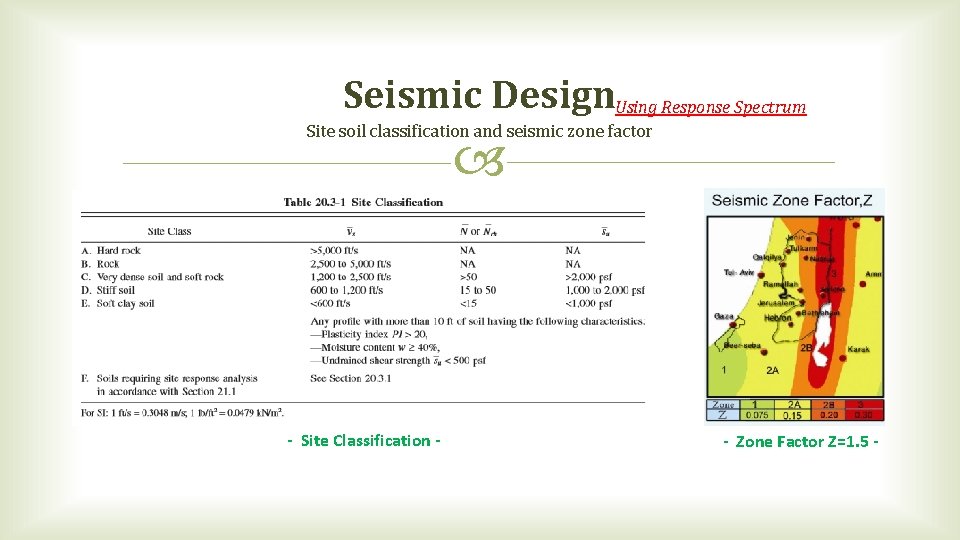
Task: Click the 'Ramallah' label on the map
Action: pyautogui.click(x=781, y=284)
